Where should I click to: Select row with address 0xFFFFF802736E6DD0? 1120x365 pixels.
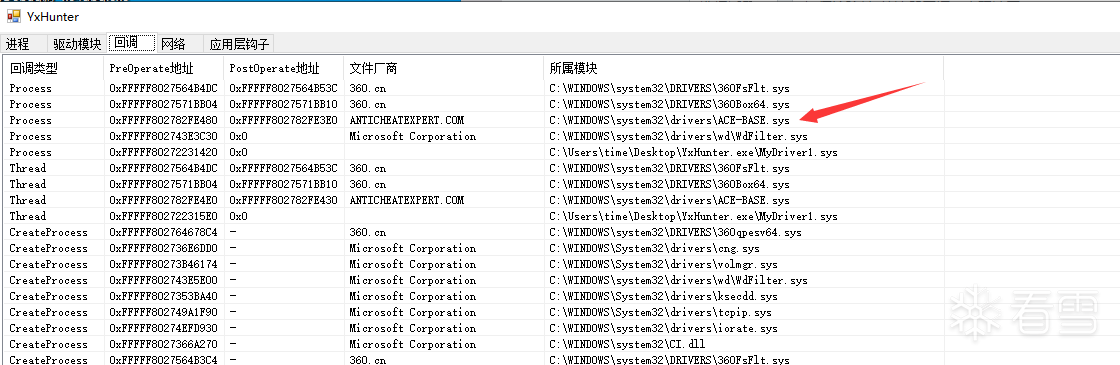474,248
